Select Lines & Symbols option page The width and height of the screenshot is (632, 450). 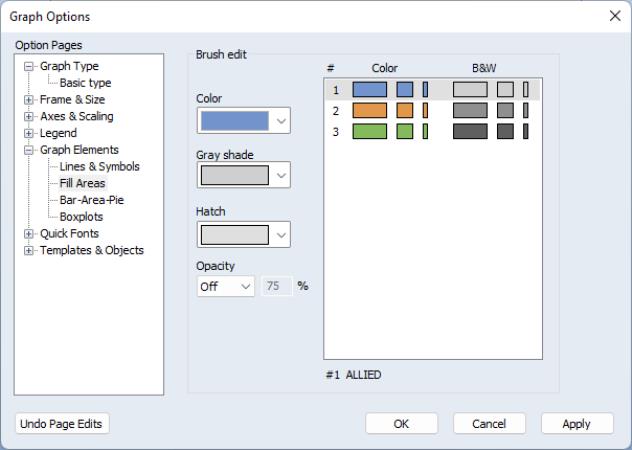pos(99,167)
